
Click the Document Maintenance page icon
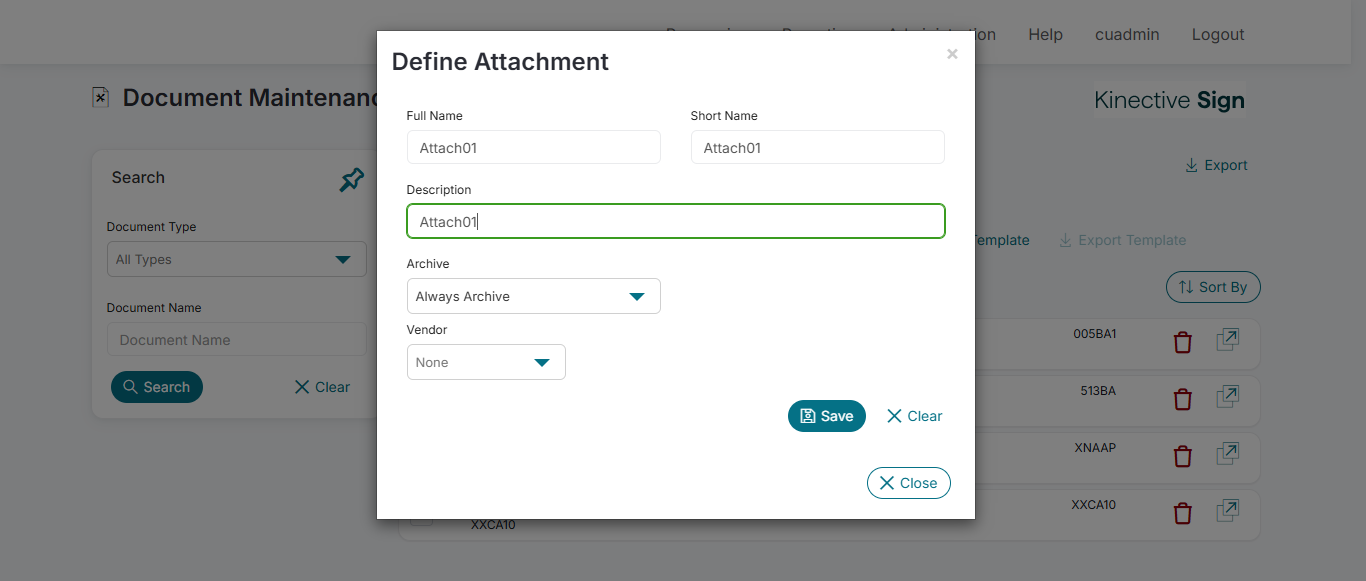click(x=100, y=97)
